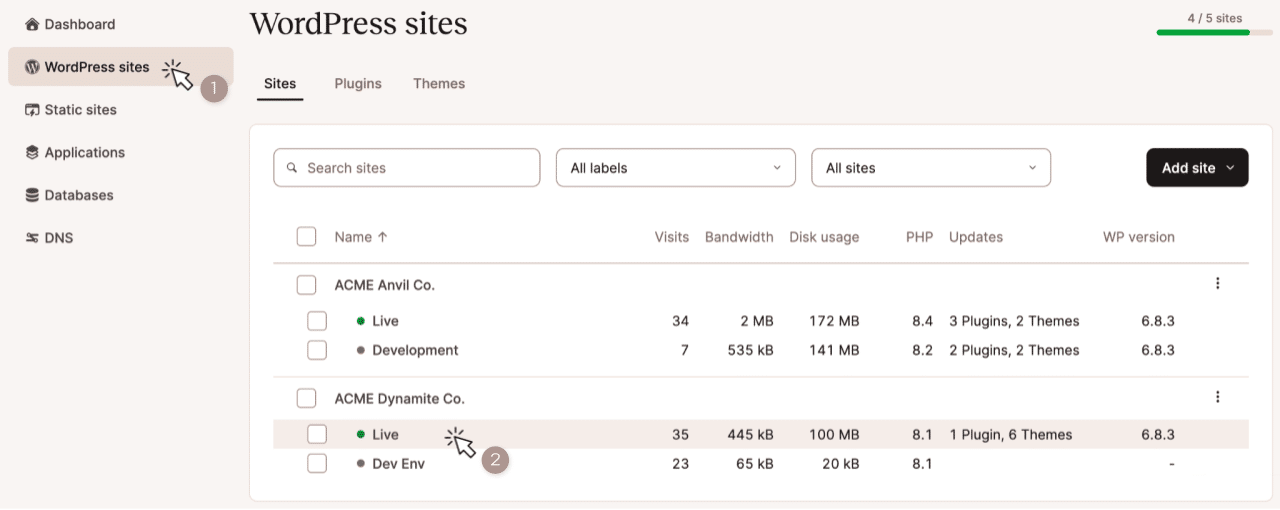Select the ACME Dynamite Co. Dev Env checkbox

(x=317, y=464)
